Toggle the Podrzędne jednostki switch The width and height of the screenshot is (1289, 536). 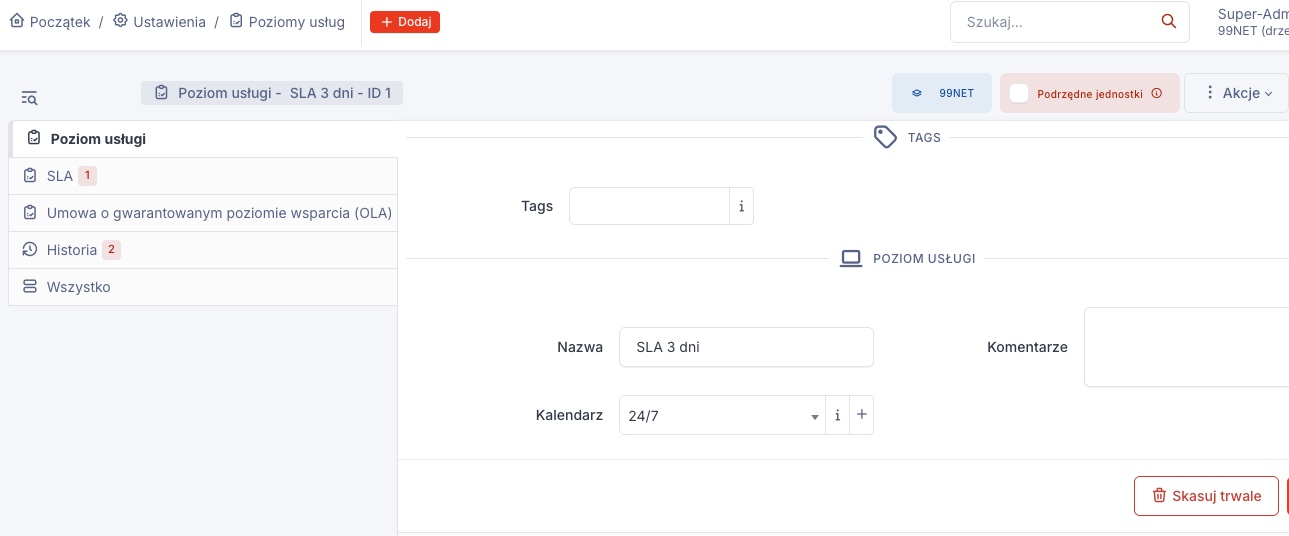click(1019, 93)
